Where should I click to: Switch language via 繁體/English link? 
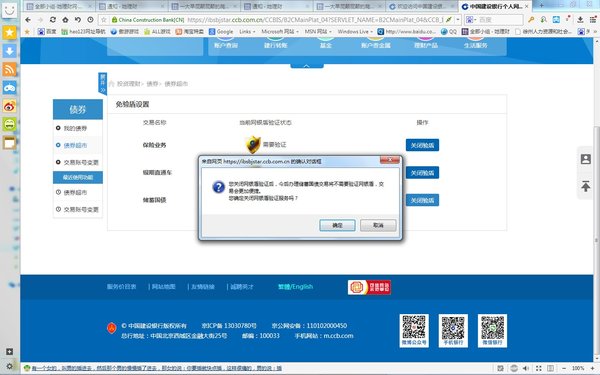click(295, 287)
